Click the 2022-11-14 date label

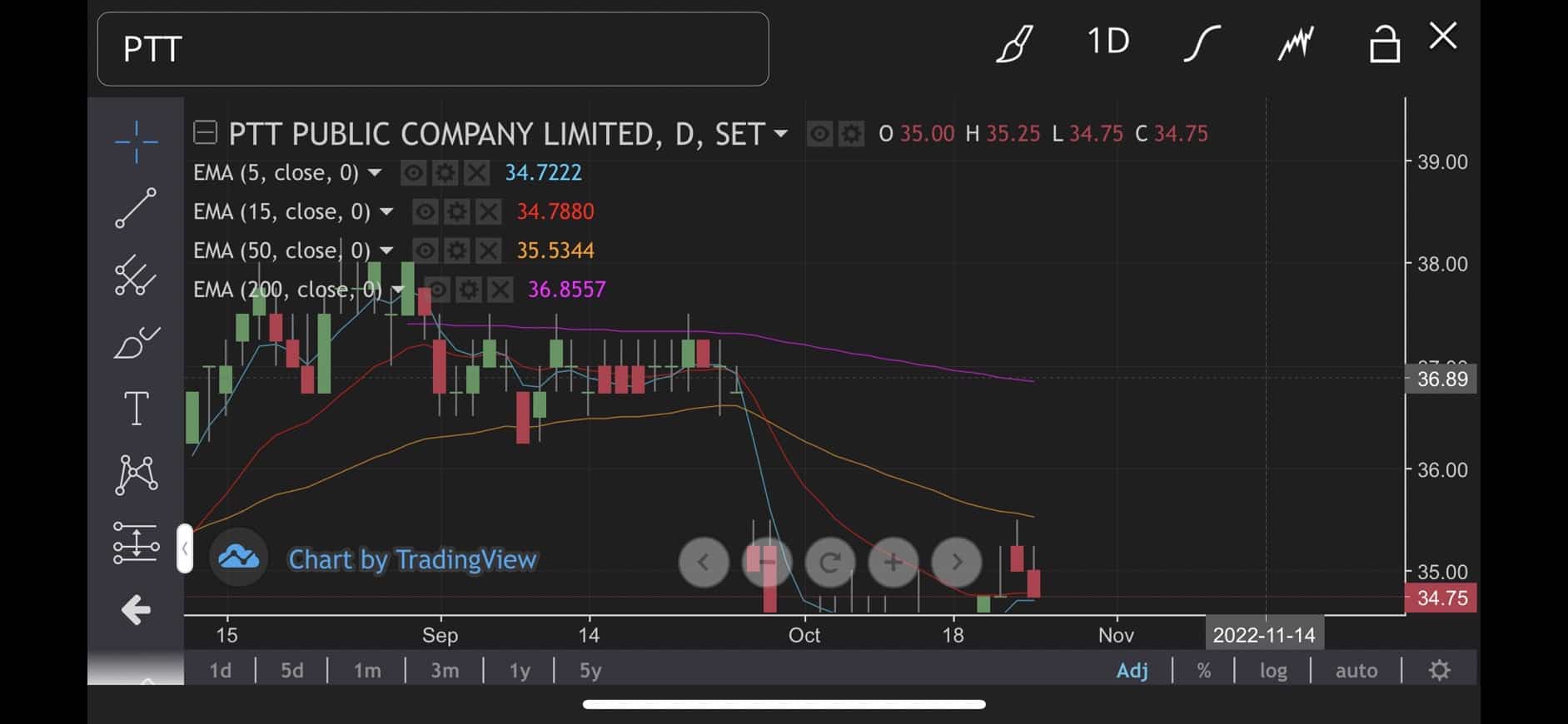point(1264,636)
